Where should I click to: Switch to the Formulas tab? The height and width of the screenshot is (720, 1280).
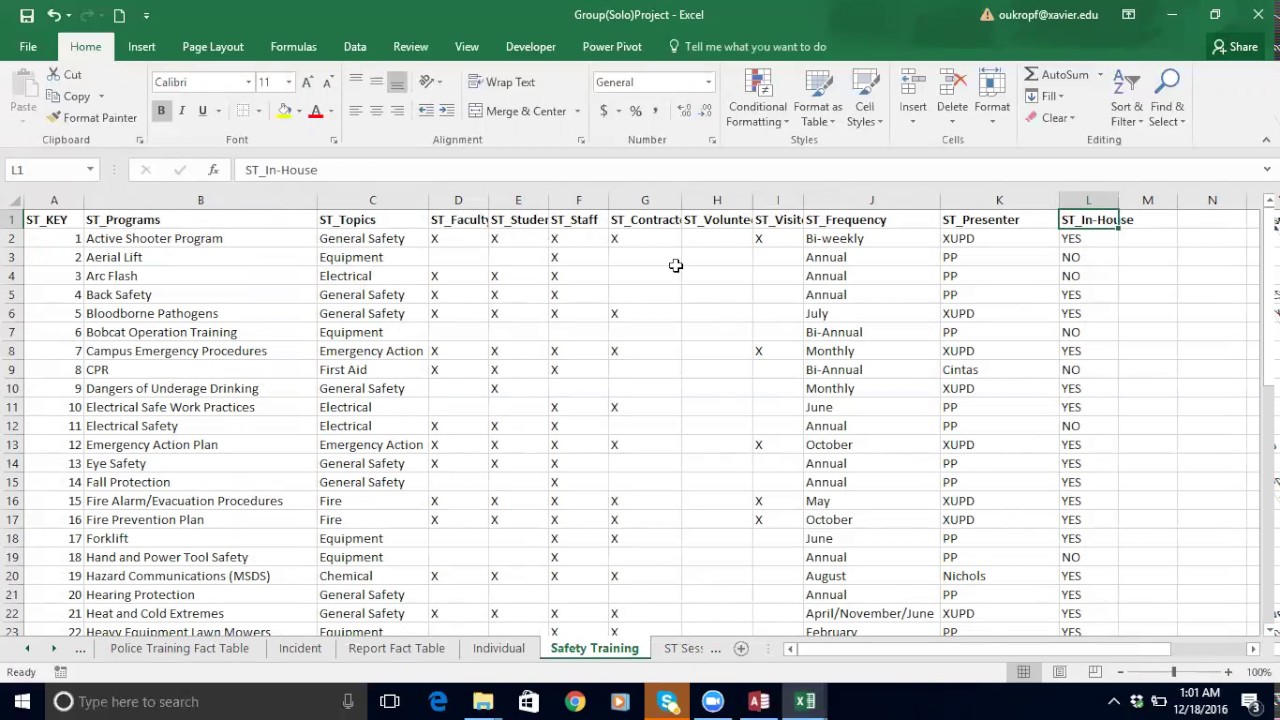293,47
